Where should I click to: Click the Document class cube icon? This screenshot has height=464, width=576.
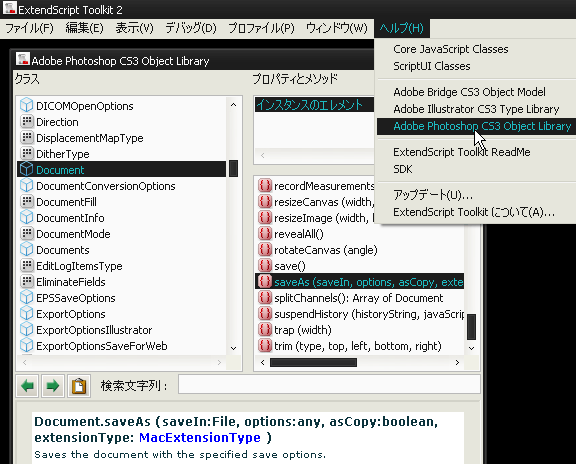pos(26,169)
